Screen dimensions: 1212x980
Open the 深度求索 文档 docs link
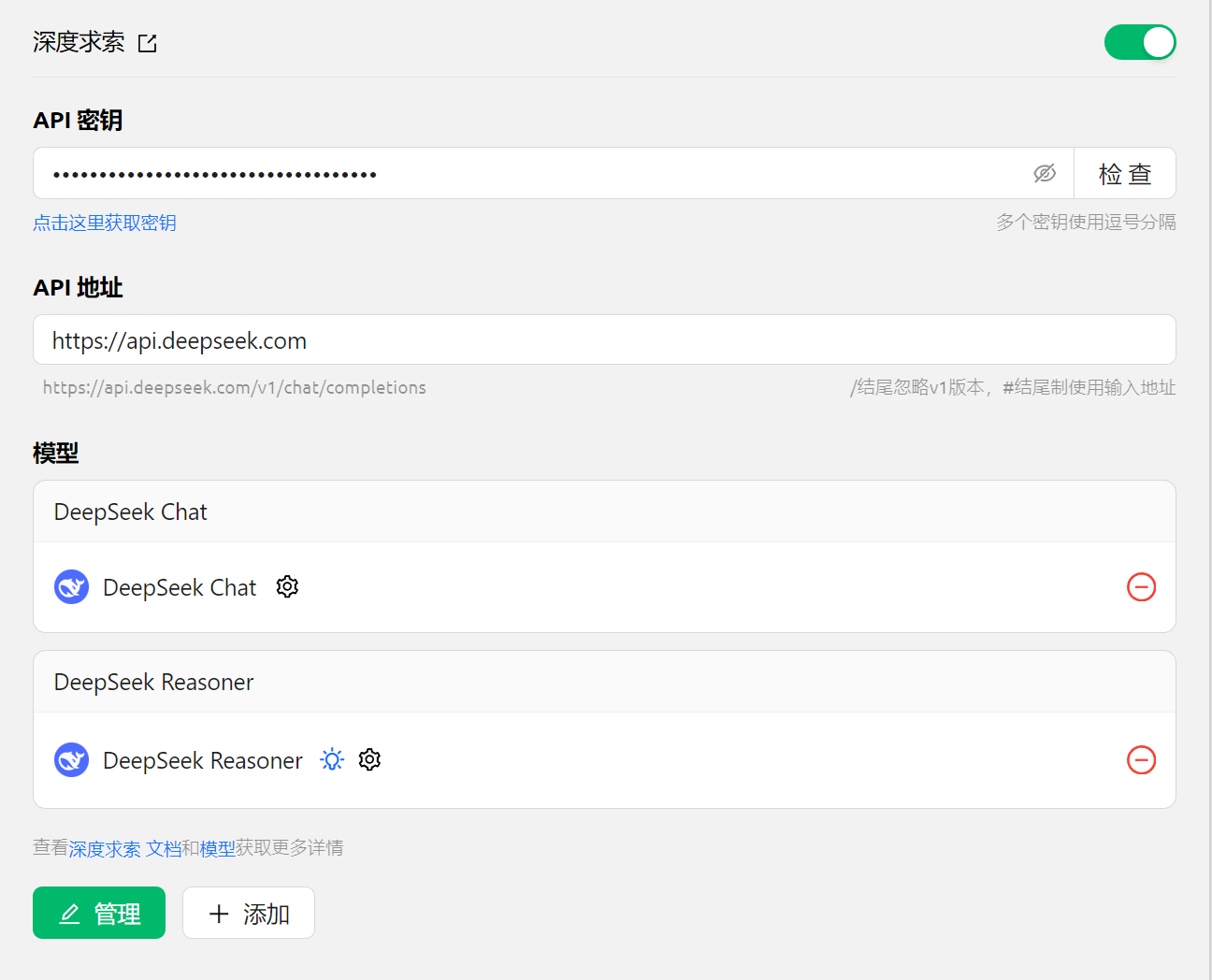click(125, 848)
